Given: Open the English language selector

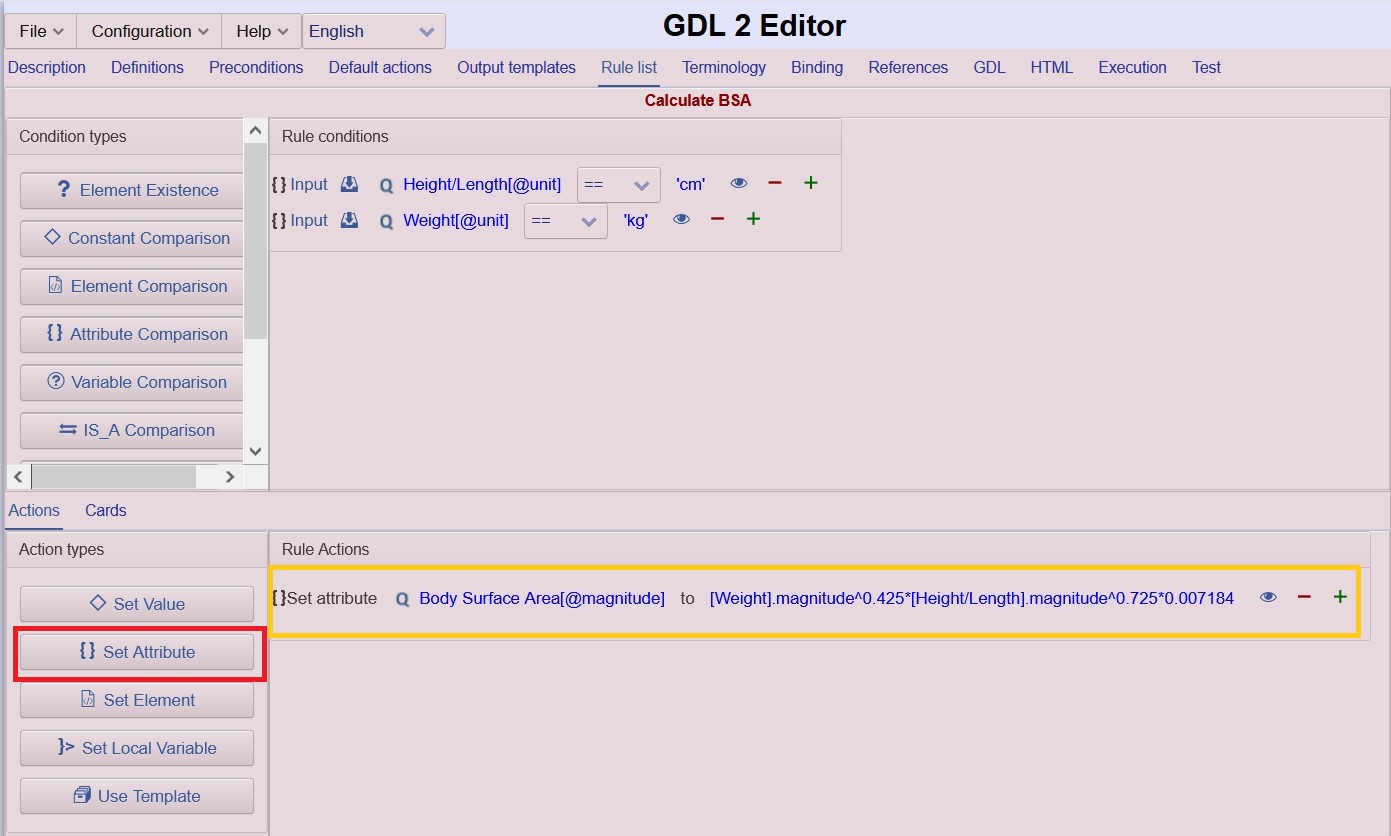Looking at the screenshot, I should click(x=373, y=31).
